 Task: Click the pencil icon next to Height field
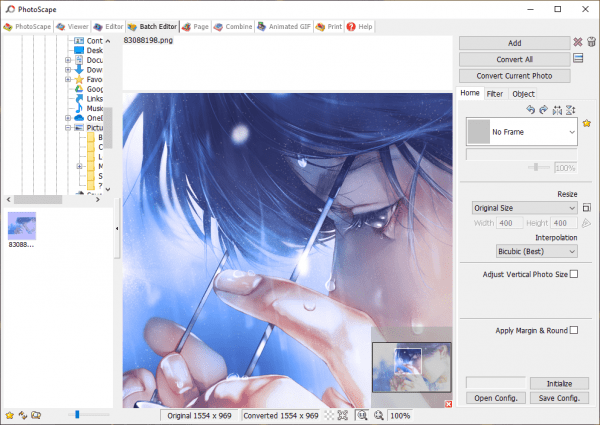(586, 223)
